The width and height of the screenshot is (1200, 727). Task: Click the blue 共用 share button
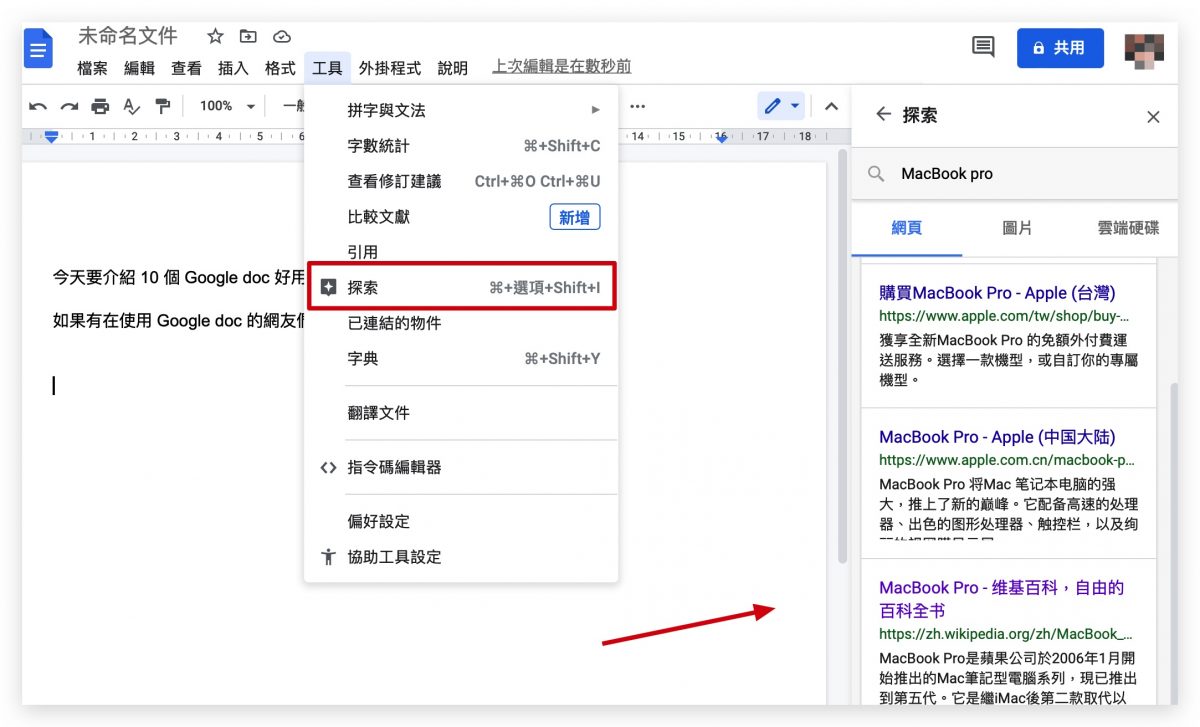pyautogui.click(x=1060, y=48)
